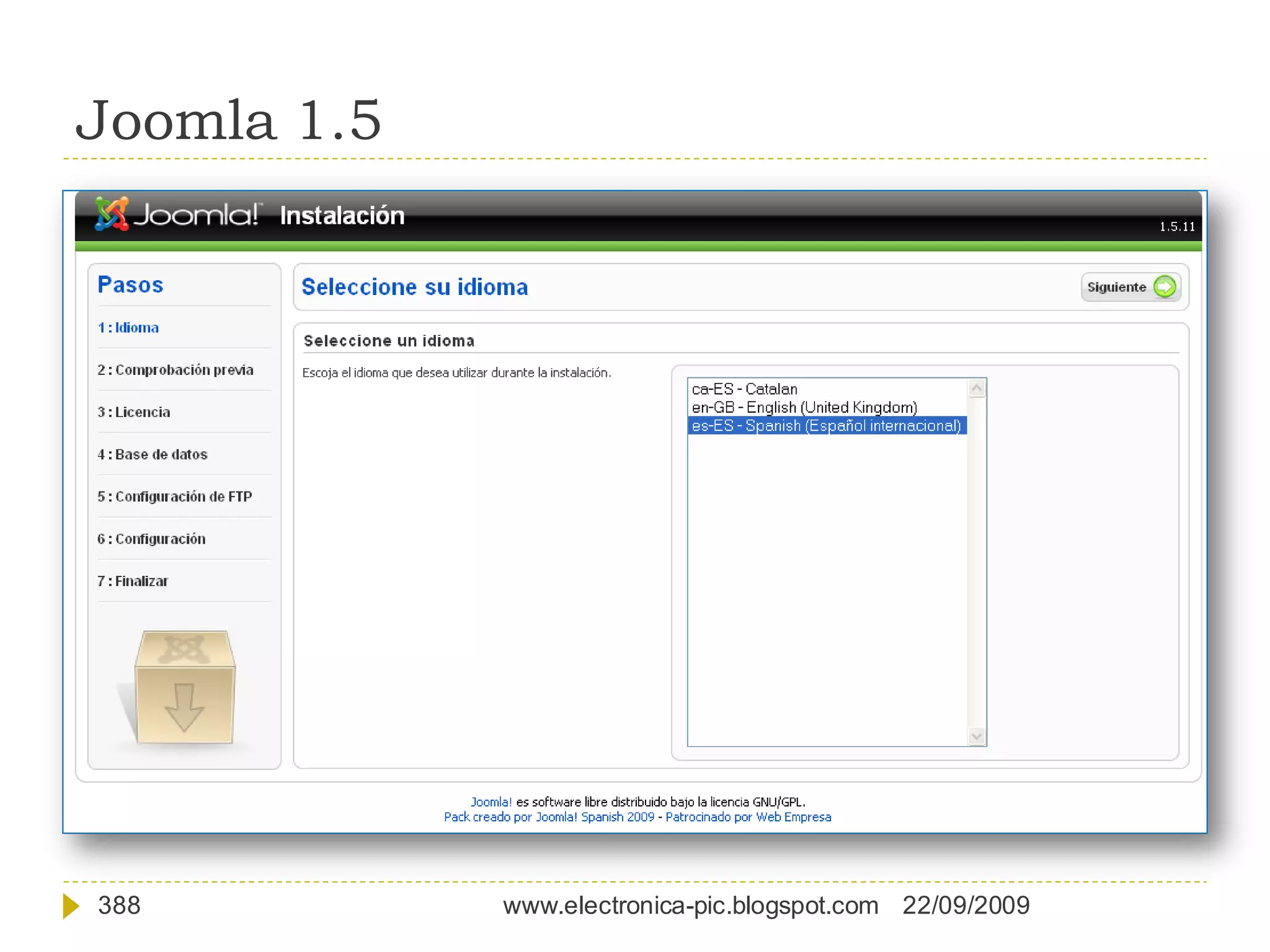Click the version number 1.5.11
The image size is (1270, 952).
point(1177,227)
